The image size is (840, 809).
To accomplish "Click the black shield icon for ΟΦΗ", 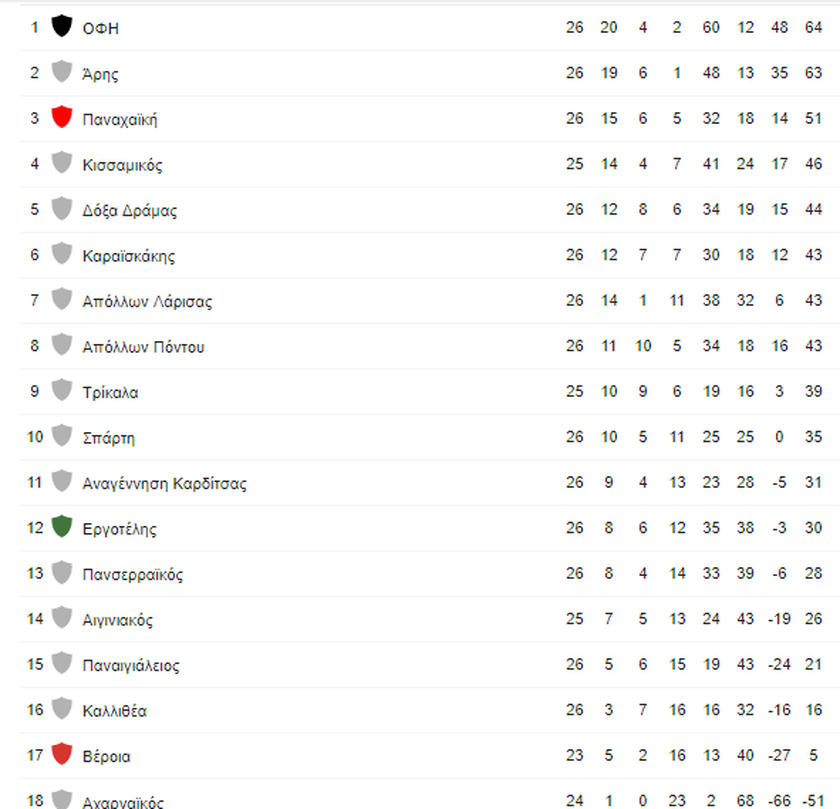I will click(x=62, y=26).
